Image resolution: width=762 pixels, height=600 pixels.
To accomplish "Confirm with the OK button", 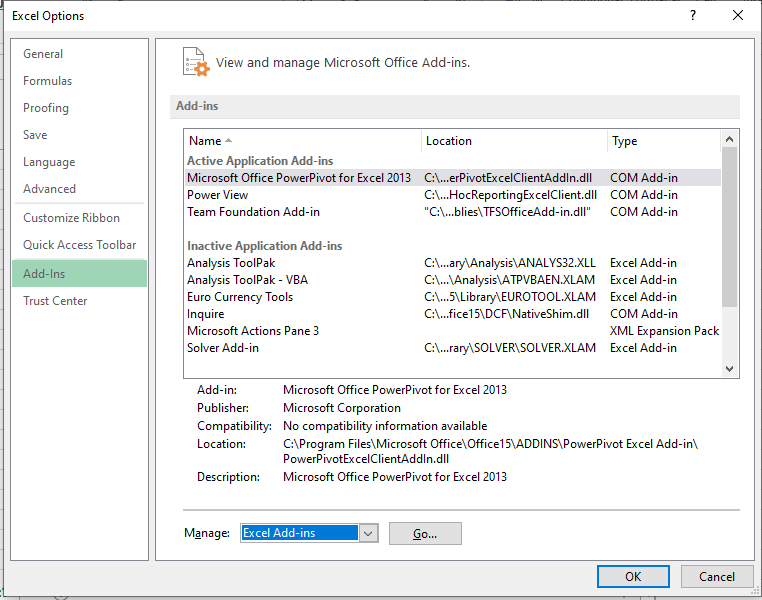I will 633,576.
